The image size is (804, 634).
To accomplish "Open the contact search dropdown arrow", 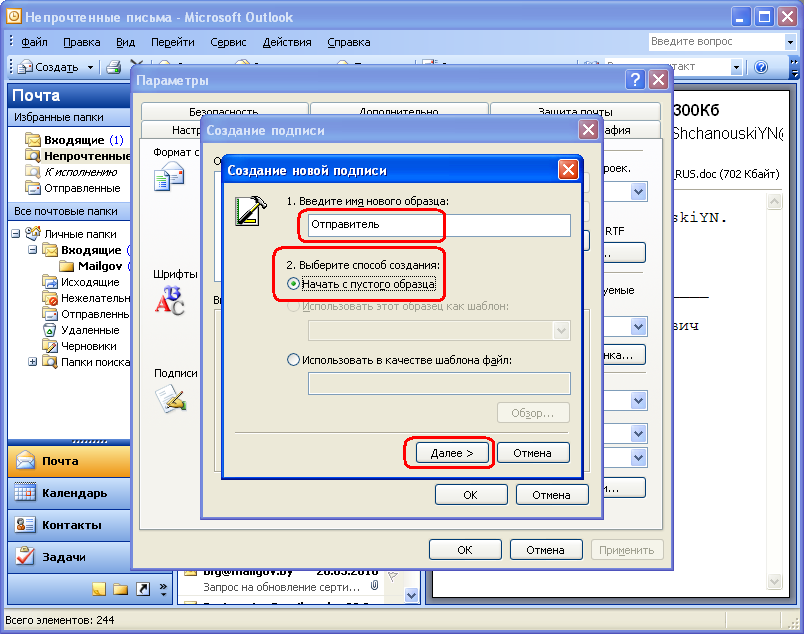I will click(736, 67).
